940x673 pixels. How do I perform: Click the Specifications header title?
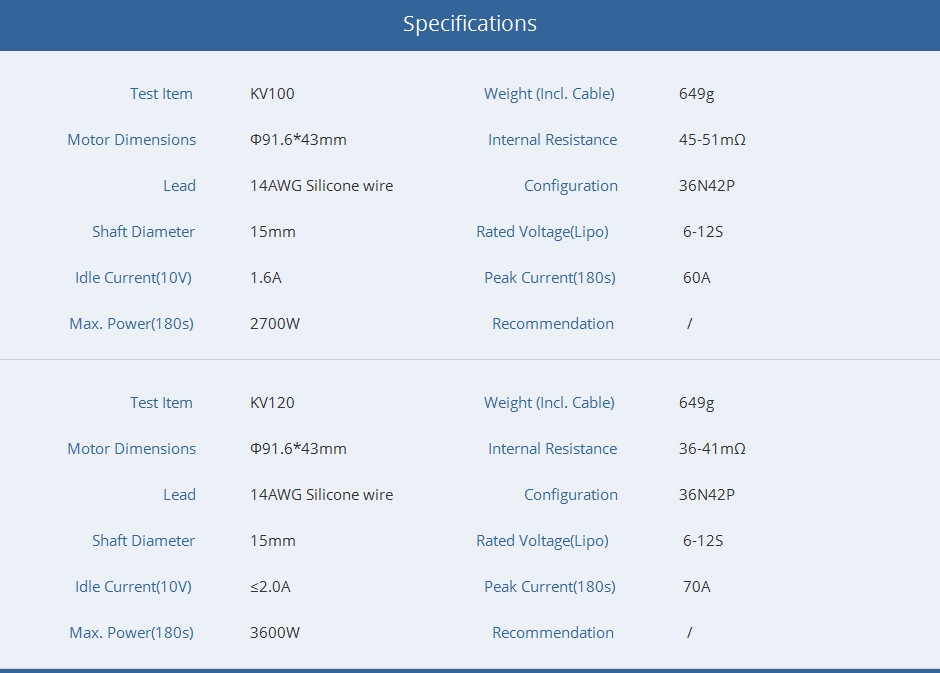[x=469, y=24]
